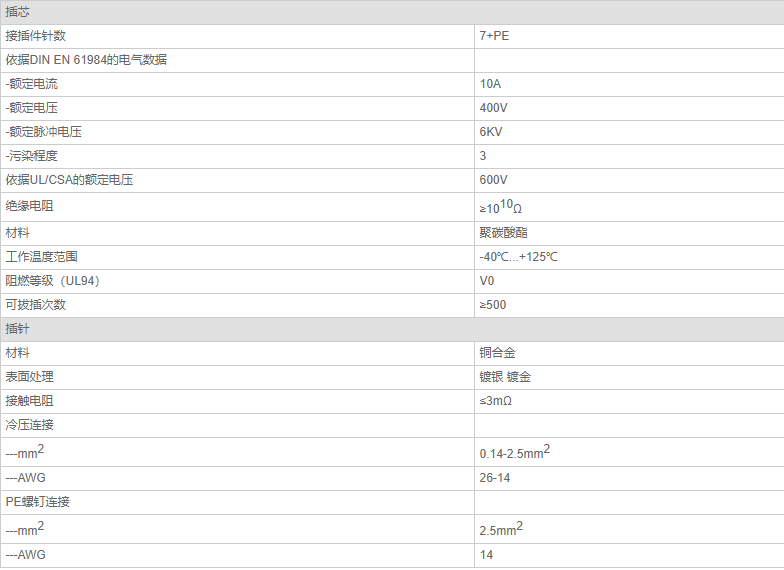
Task: Select the ≤3mΩ contact resistance value
Action: pyautogui.click(x=496, y=401)
